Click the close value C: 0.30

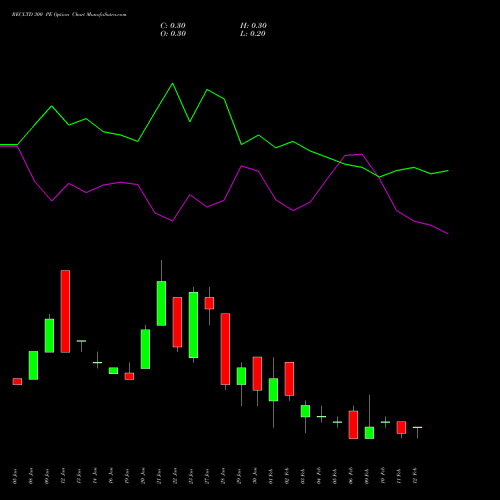(173, 26)
